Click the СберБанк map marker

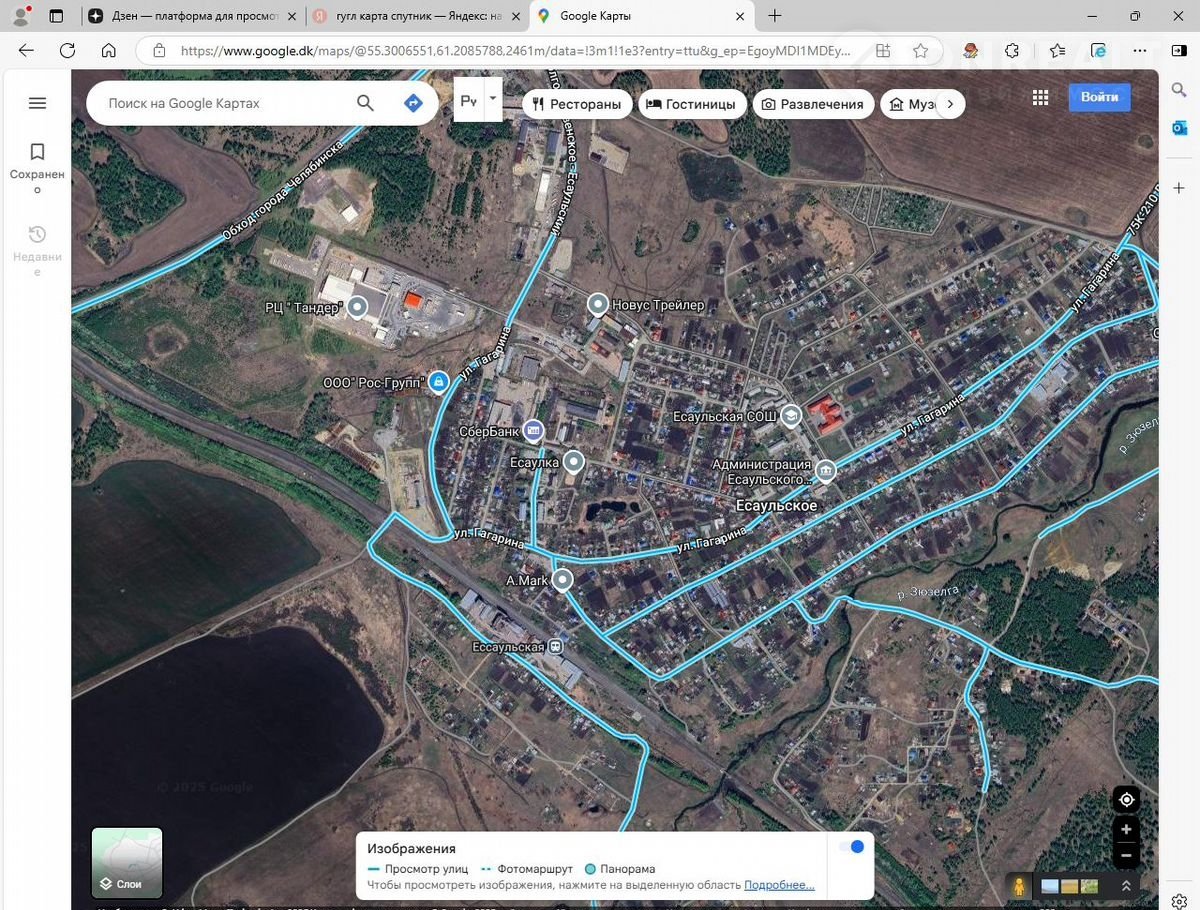click(533, 431)
